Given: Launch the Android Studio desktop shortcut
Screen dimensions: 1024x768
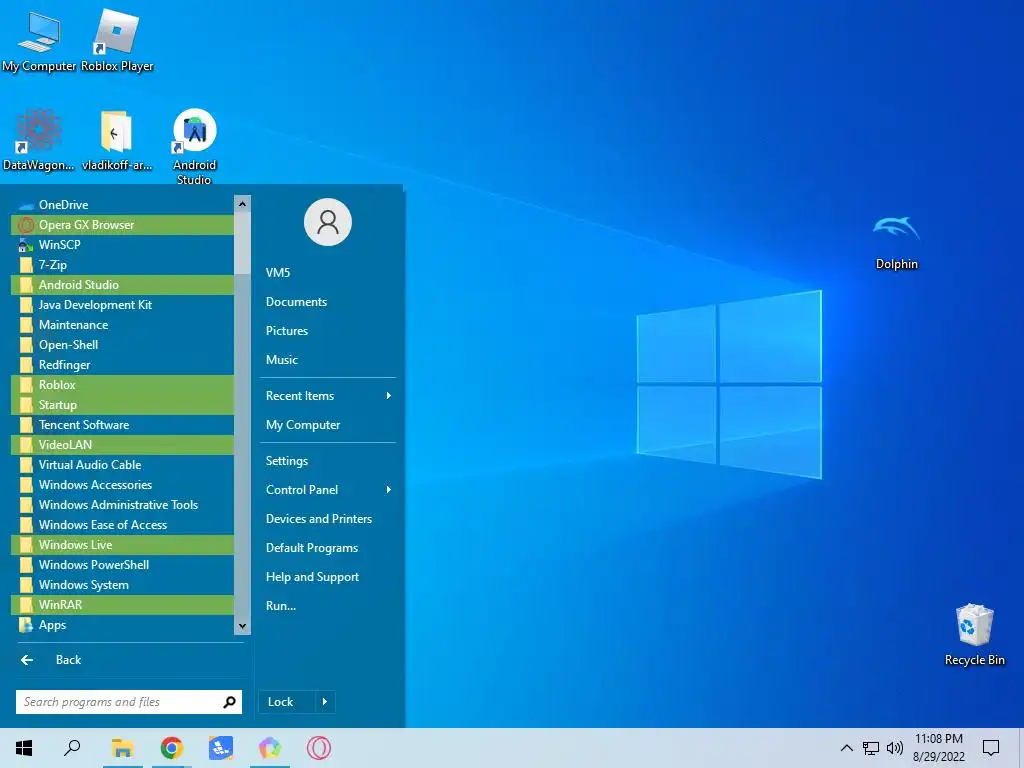Looking at the screenshot, I should (194, 146).
